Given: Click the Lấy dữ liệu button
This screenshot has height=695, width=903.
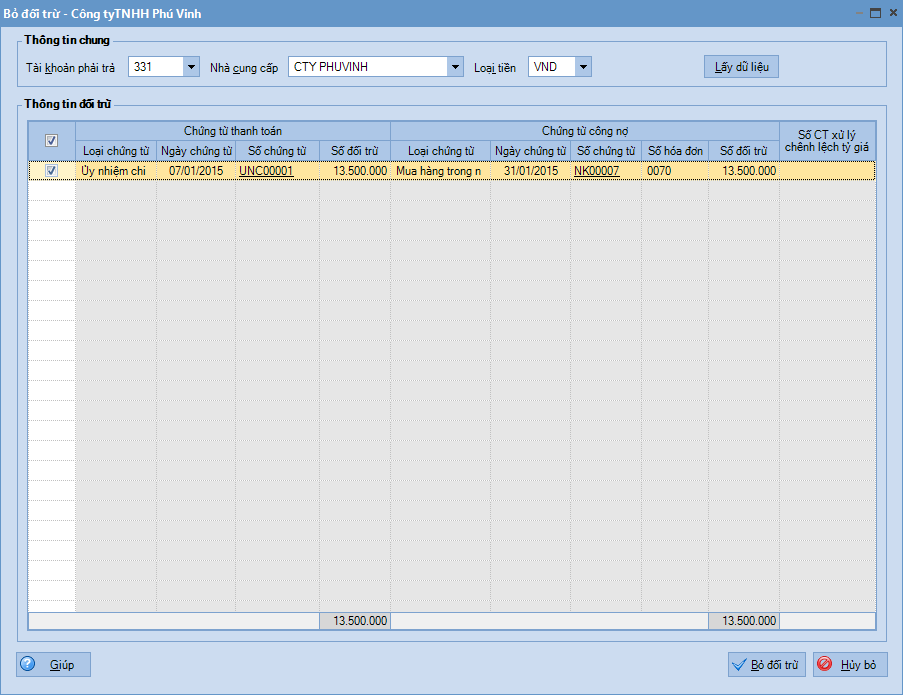Looking at the screenshot, I should [x=740, y=67].
